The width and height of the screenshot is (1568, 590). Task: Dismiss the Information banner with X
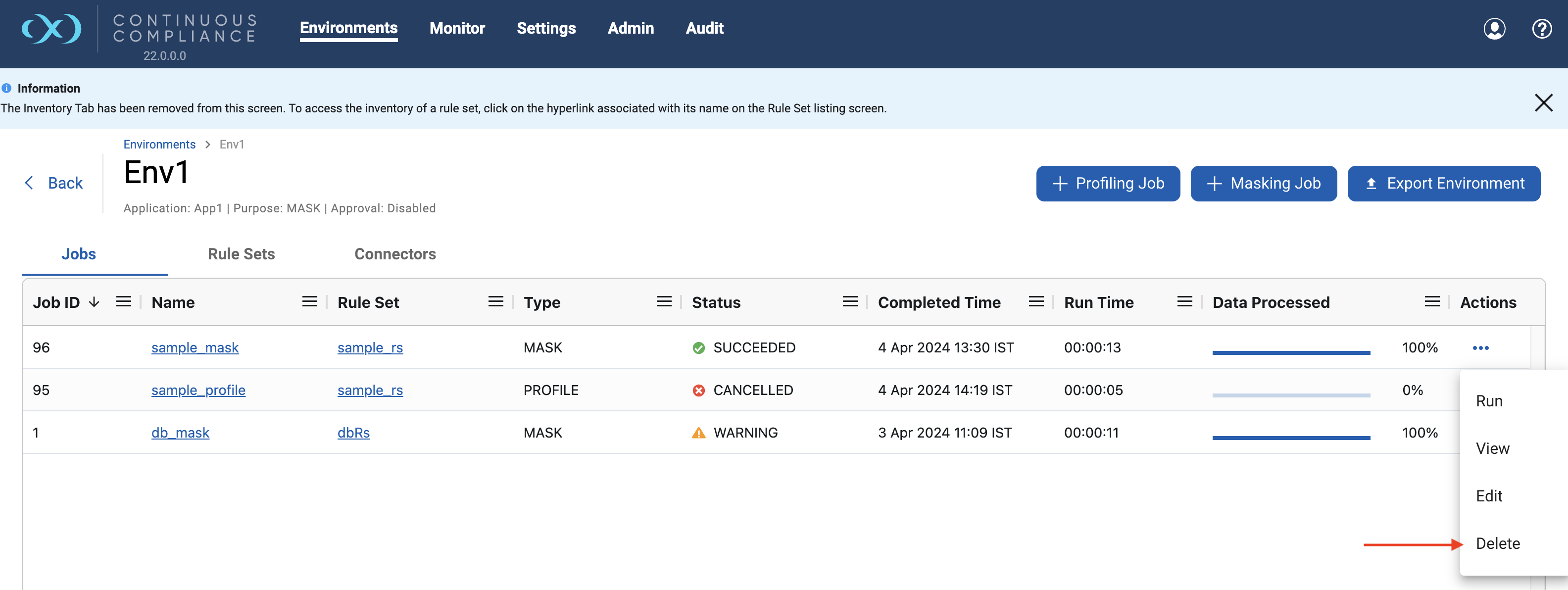[x=1543, y=102]
